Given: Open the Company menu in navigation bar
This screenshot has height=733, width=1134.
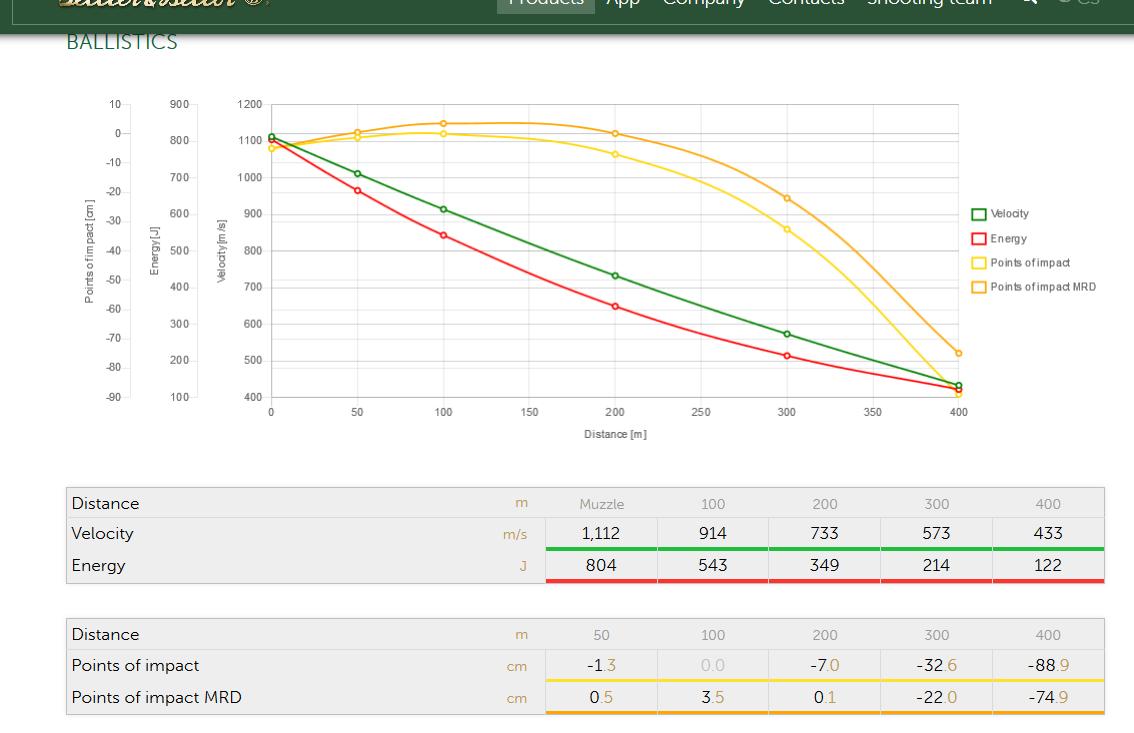Looking at the screenshot, I should click(x=704, y=4).
